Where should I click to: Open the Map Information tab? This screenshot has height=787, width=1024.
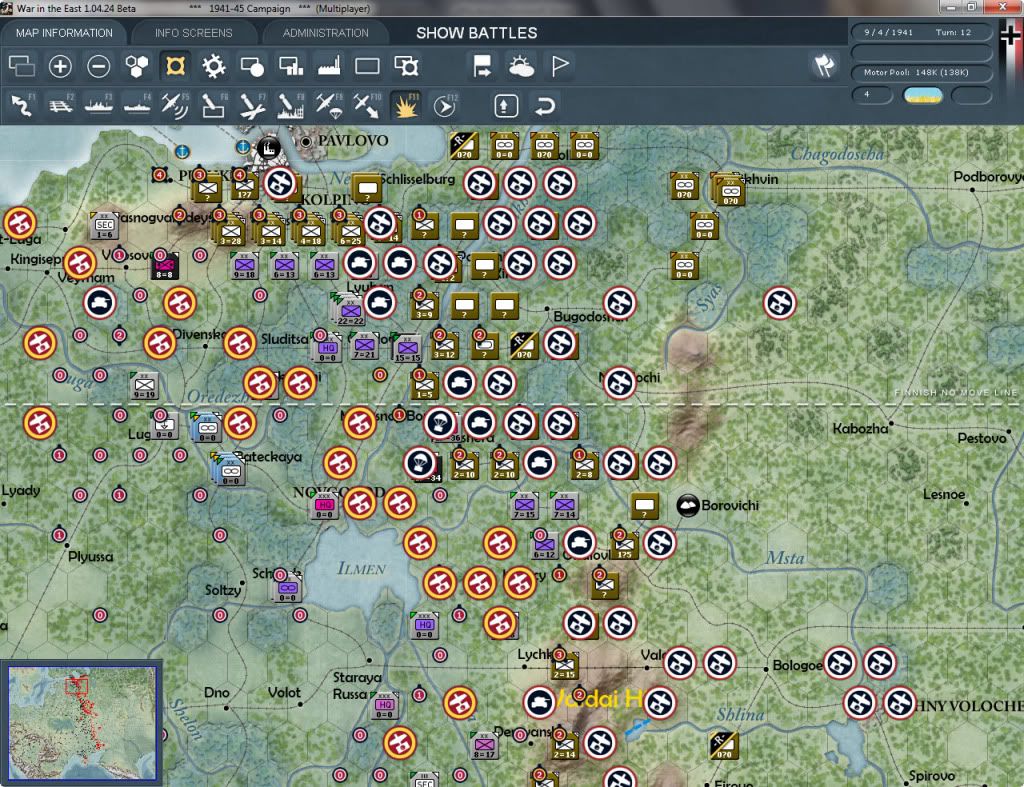click(64, 33)
